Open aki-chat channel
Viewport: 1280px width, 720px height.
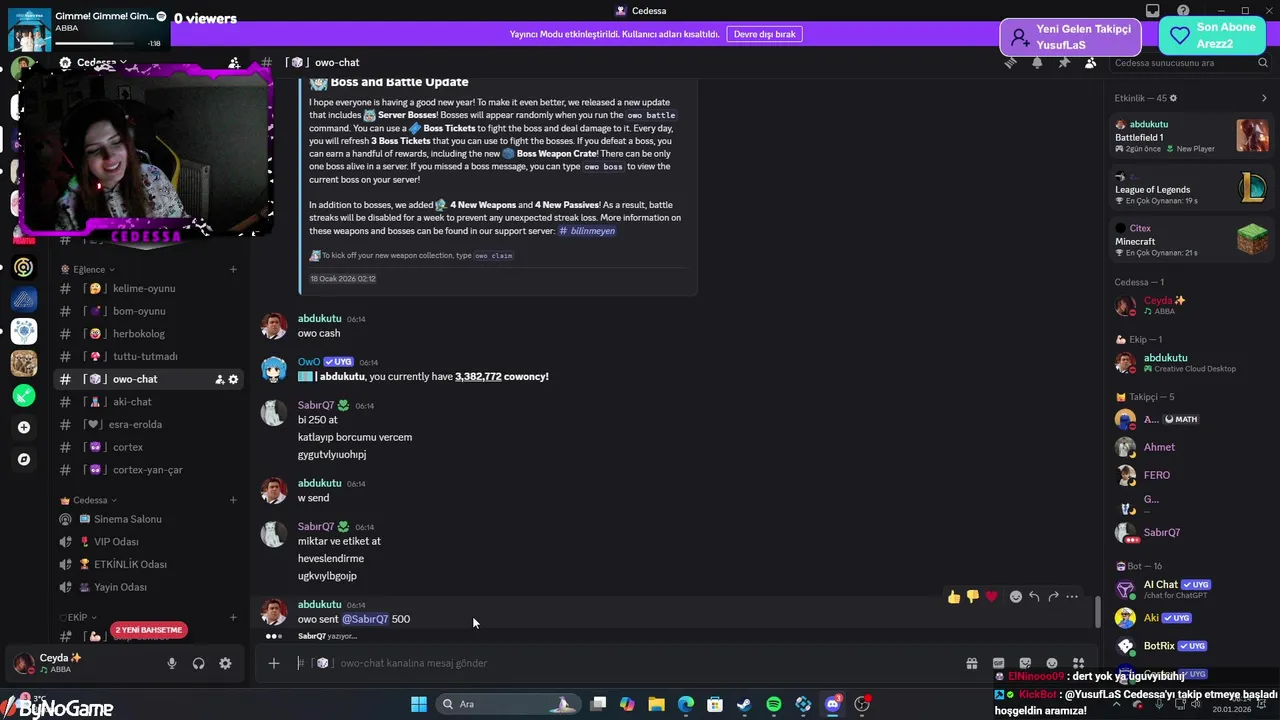pyautogui.click(x=148, y=402)
